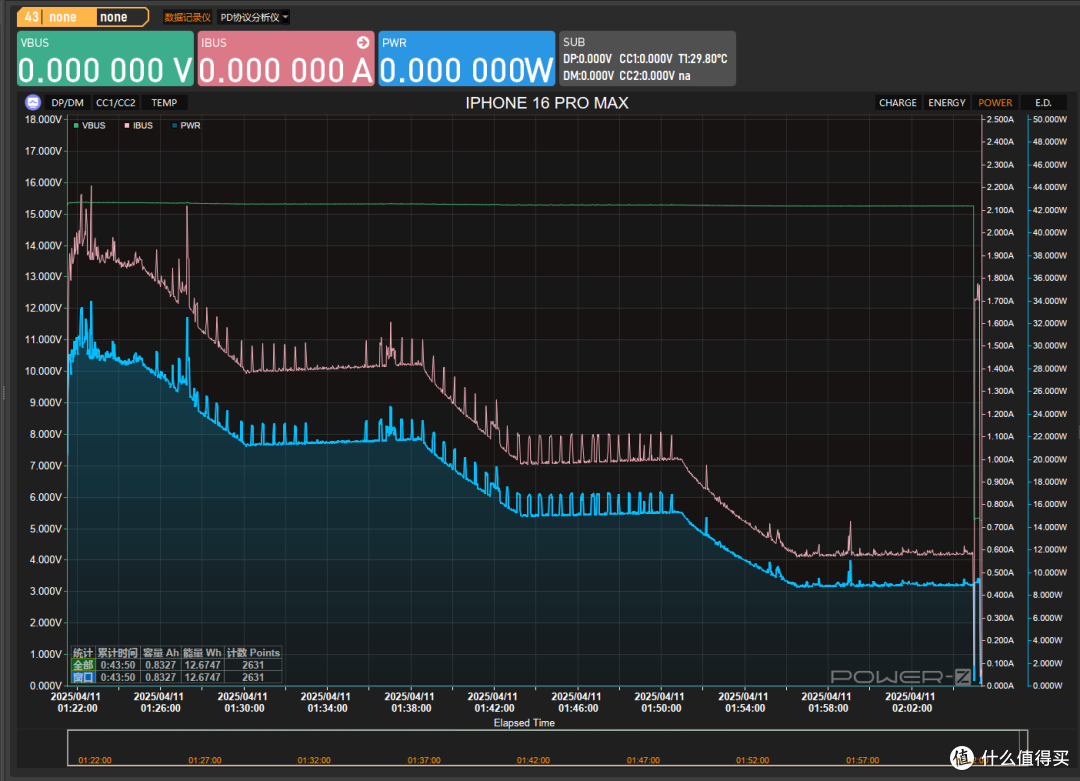
Task: Click the 窗口 statistics row label
Action: click(x=83, y=677)
